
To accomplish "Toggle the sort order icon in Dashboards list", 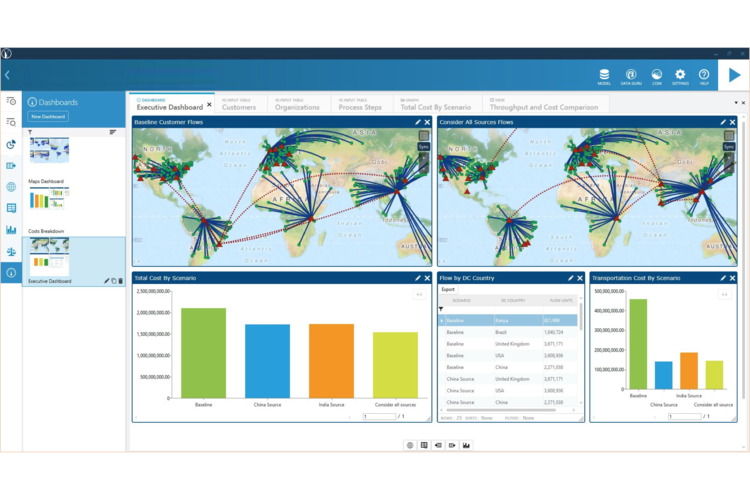I will click(x=112, y=132).
